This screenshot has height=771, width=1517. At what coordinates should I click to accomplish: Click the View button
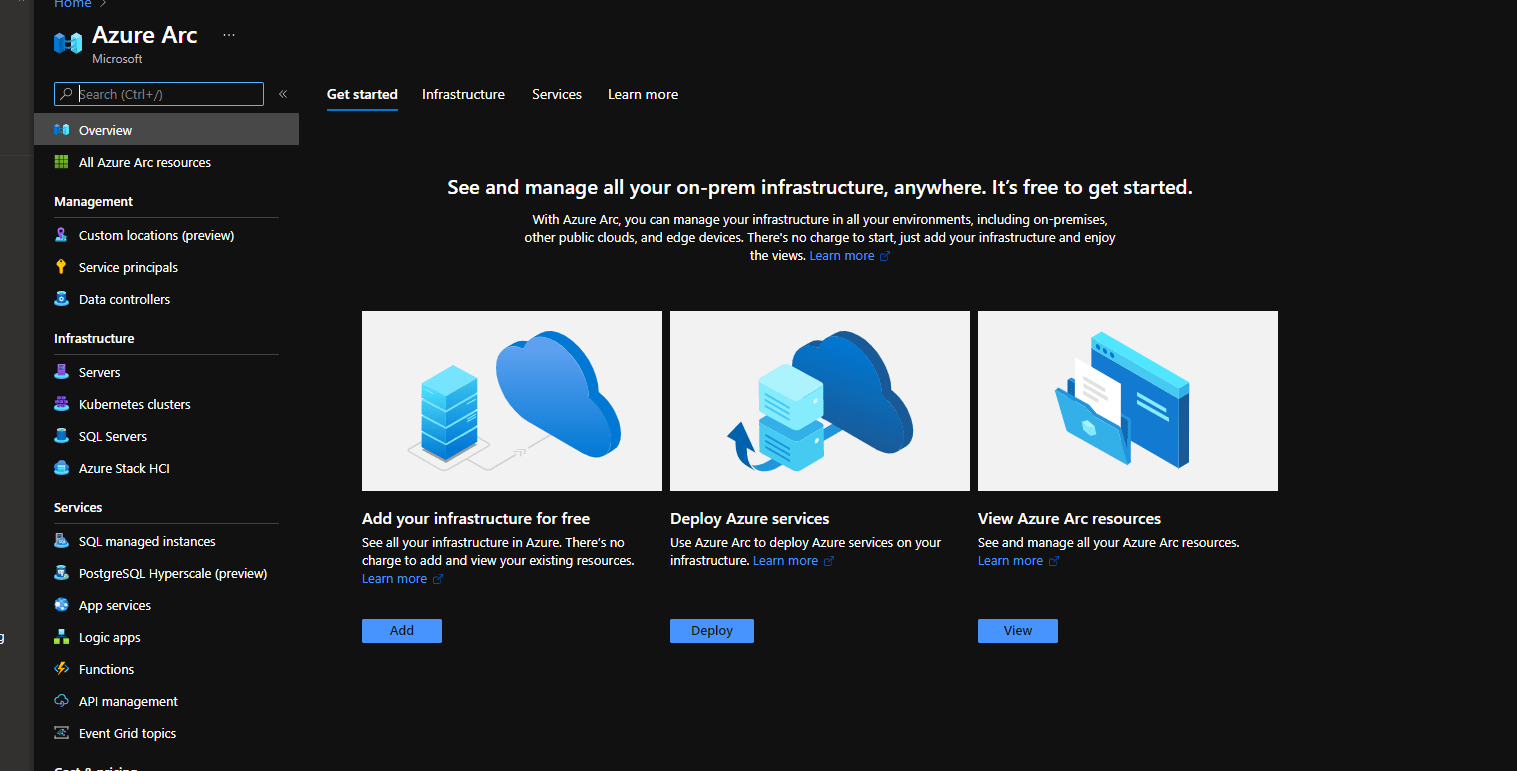[x=1017, y=631]
